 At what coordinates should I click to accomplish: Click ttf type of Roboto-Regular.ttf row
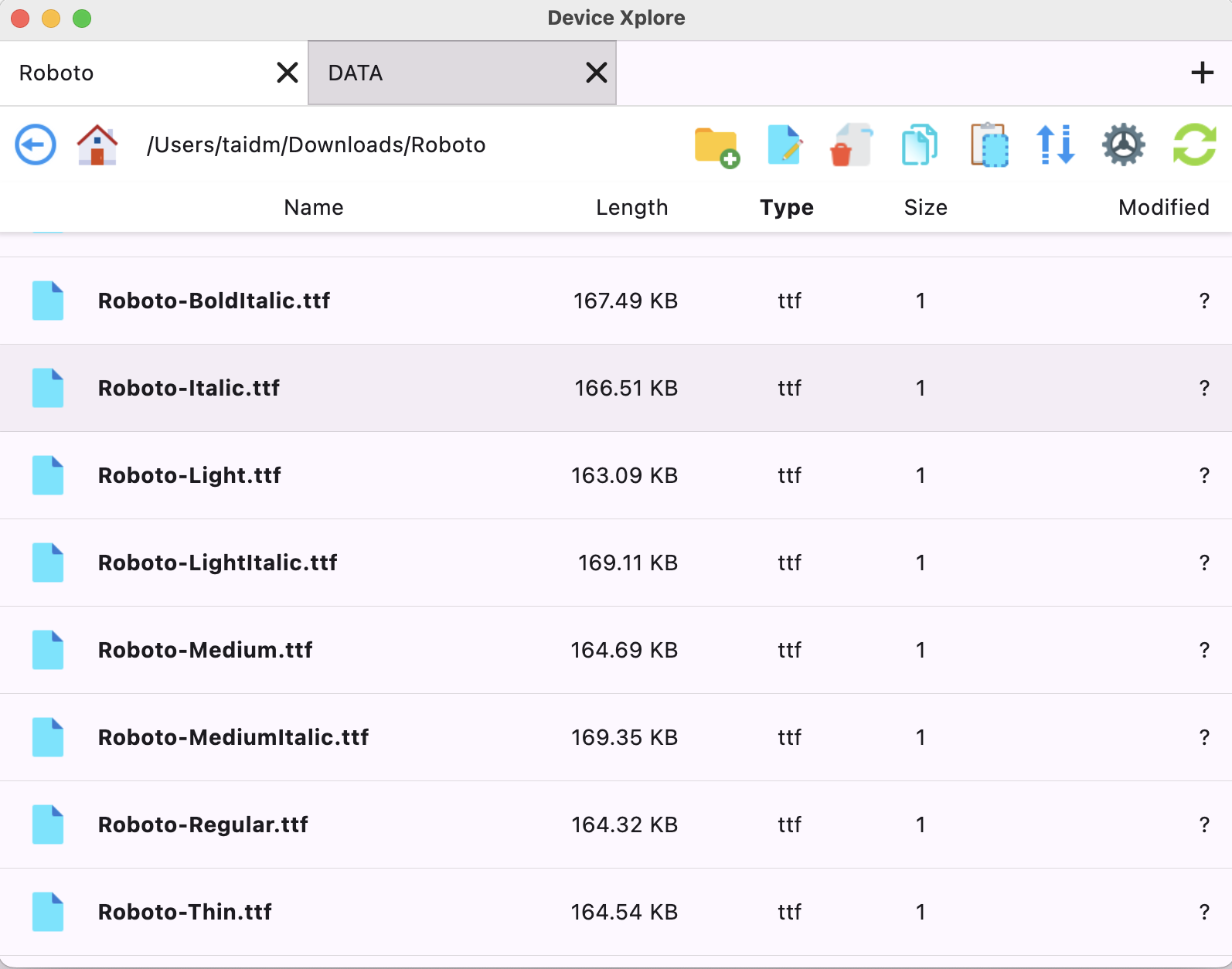(789, 824)
